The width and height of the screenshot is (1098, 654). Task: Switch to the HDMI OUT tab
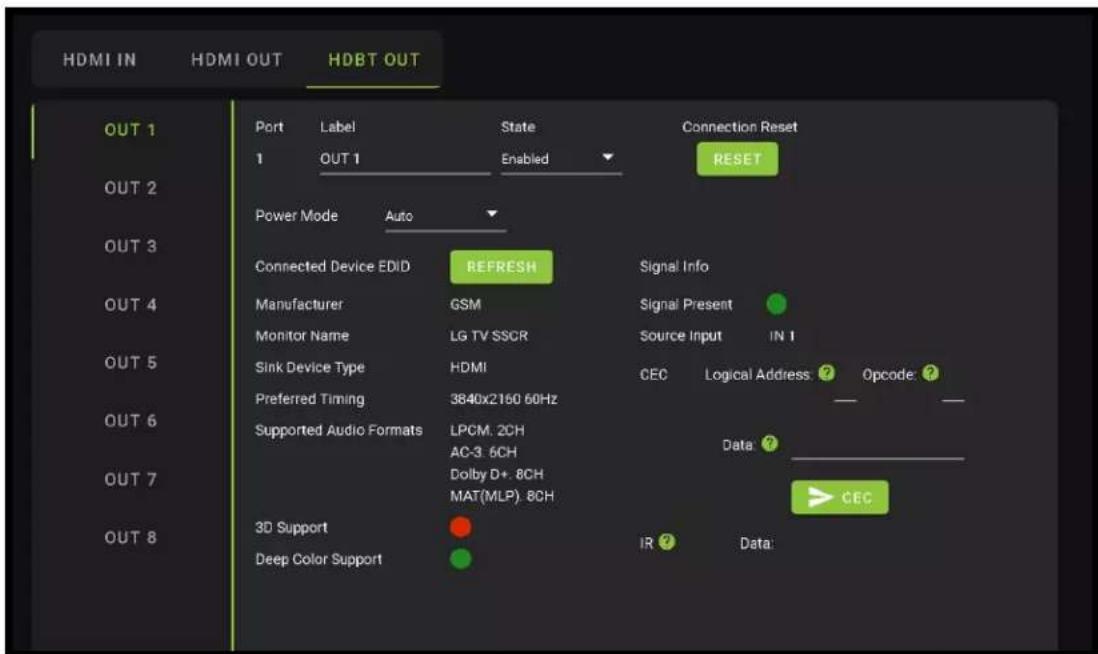[237, 60]
